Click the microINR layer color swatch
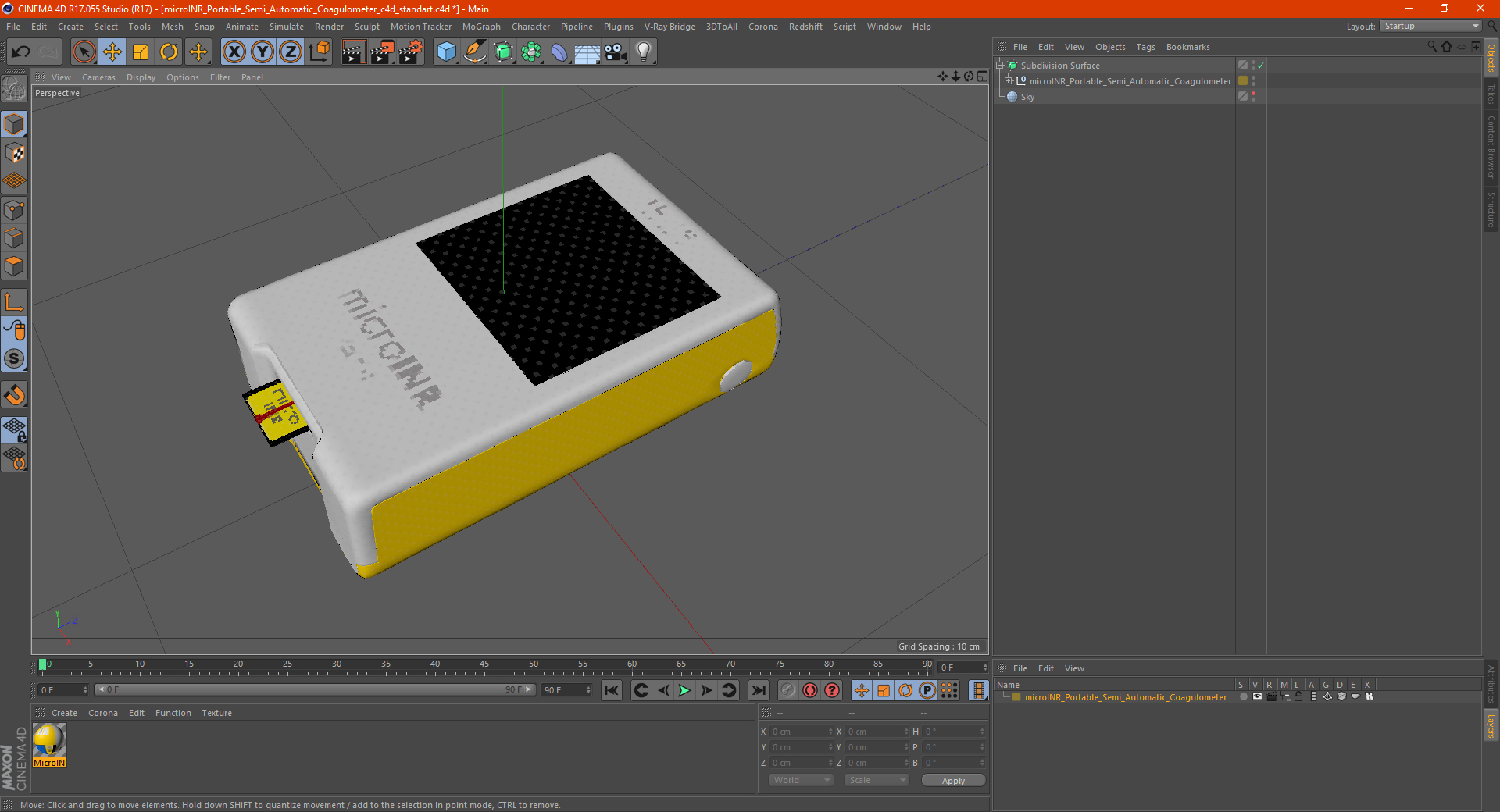The width and height of the screenshot is (1500, 812). [x=1243, y=81]
